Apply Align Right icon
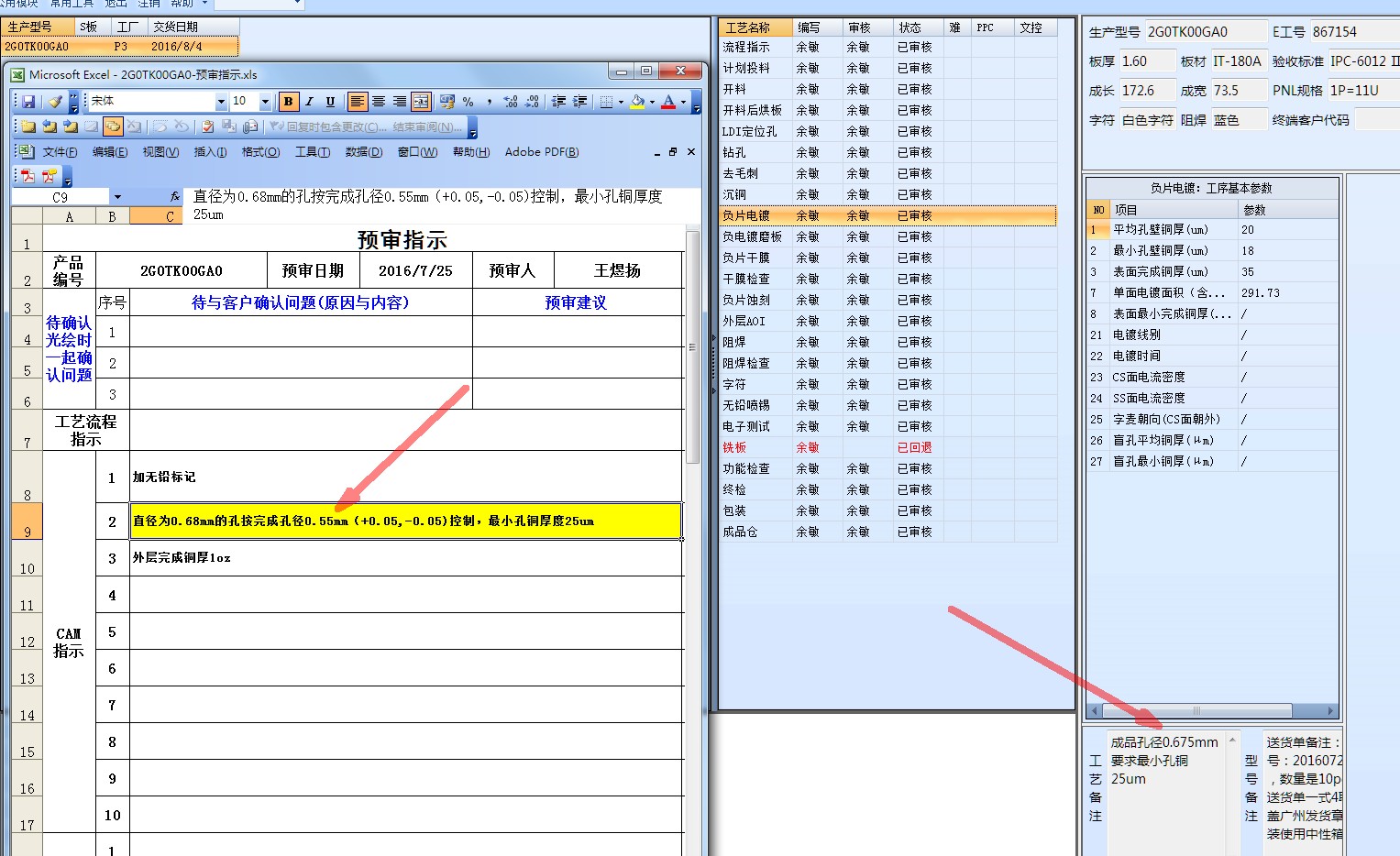 click(399, 102)
